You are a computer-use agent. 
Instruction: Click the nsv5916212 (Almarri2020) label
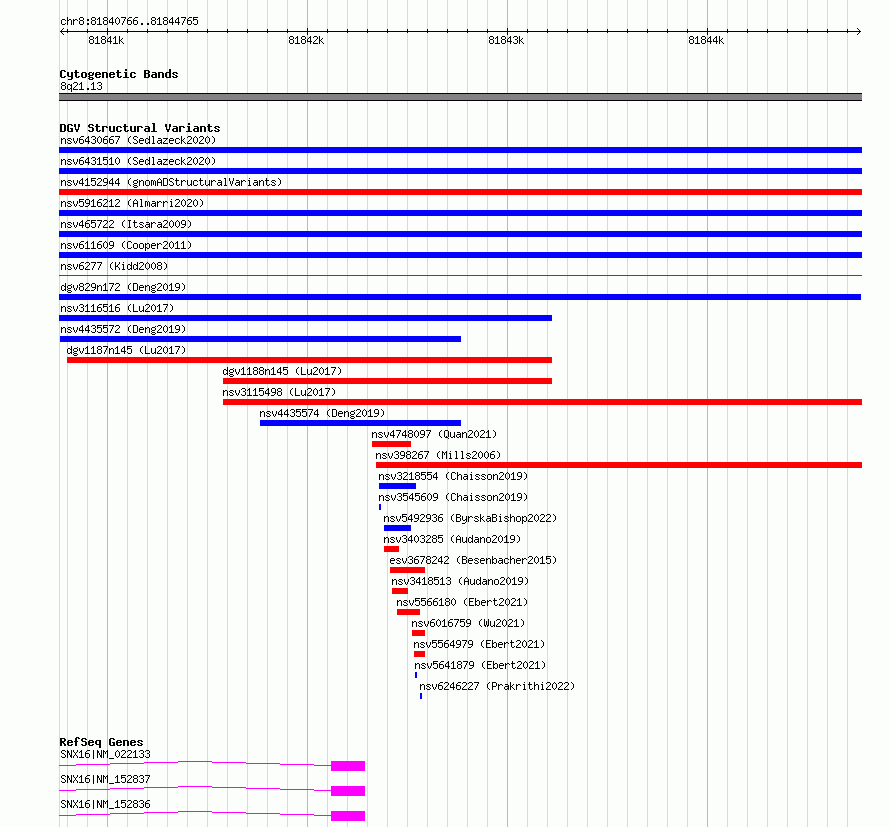(132, 203)
